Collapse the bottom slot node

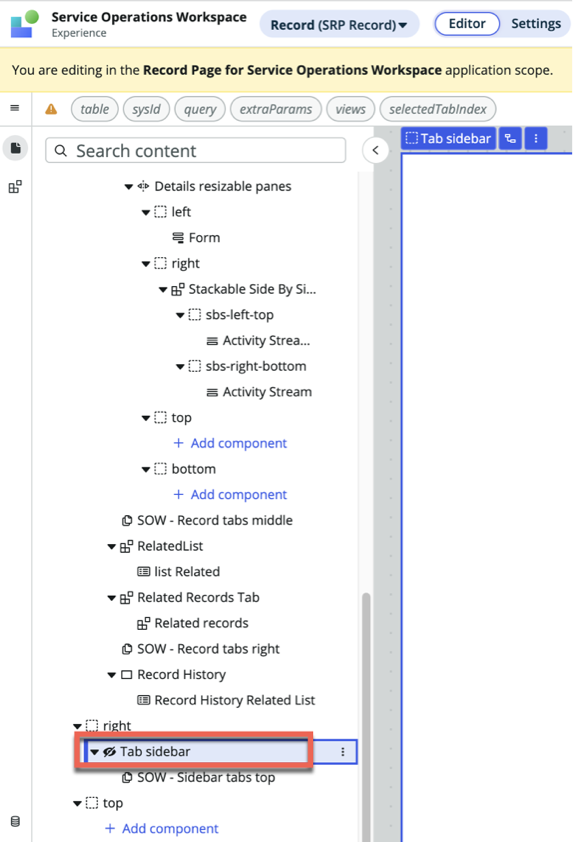145,469
